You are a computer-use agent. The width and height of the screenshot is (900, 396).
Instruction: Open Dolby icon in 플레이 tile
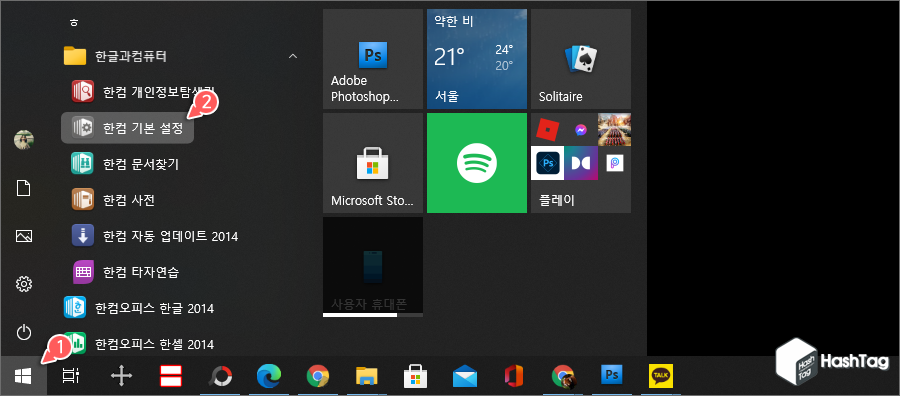pos(581,163)
